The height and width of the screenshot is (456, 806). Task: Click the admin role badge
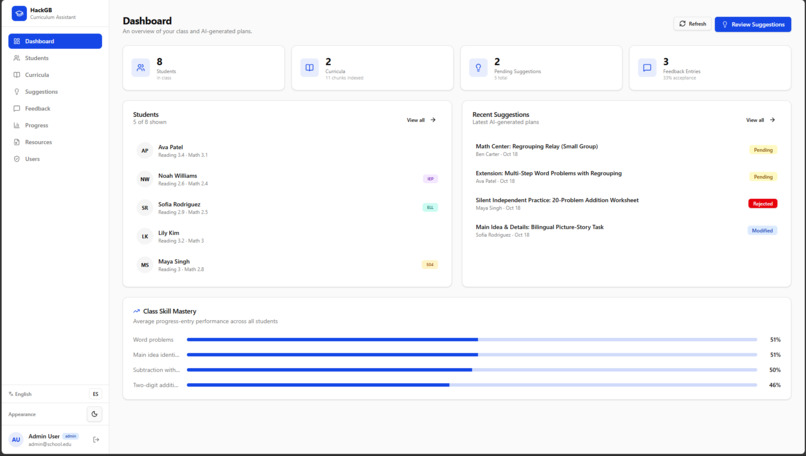click(x=70, y=436)
